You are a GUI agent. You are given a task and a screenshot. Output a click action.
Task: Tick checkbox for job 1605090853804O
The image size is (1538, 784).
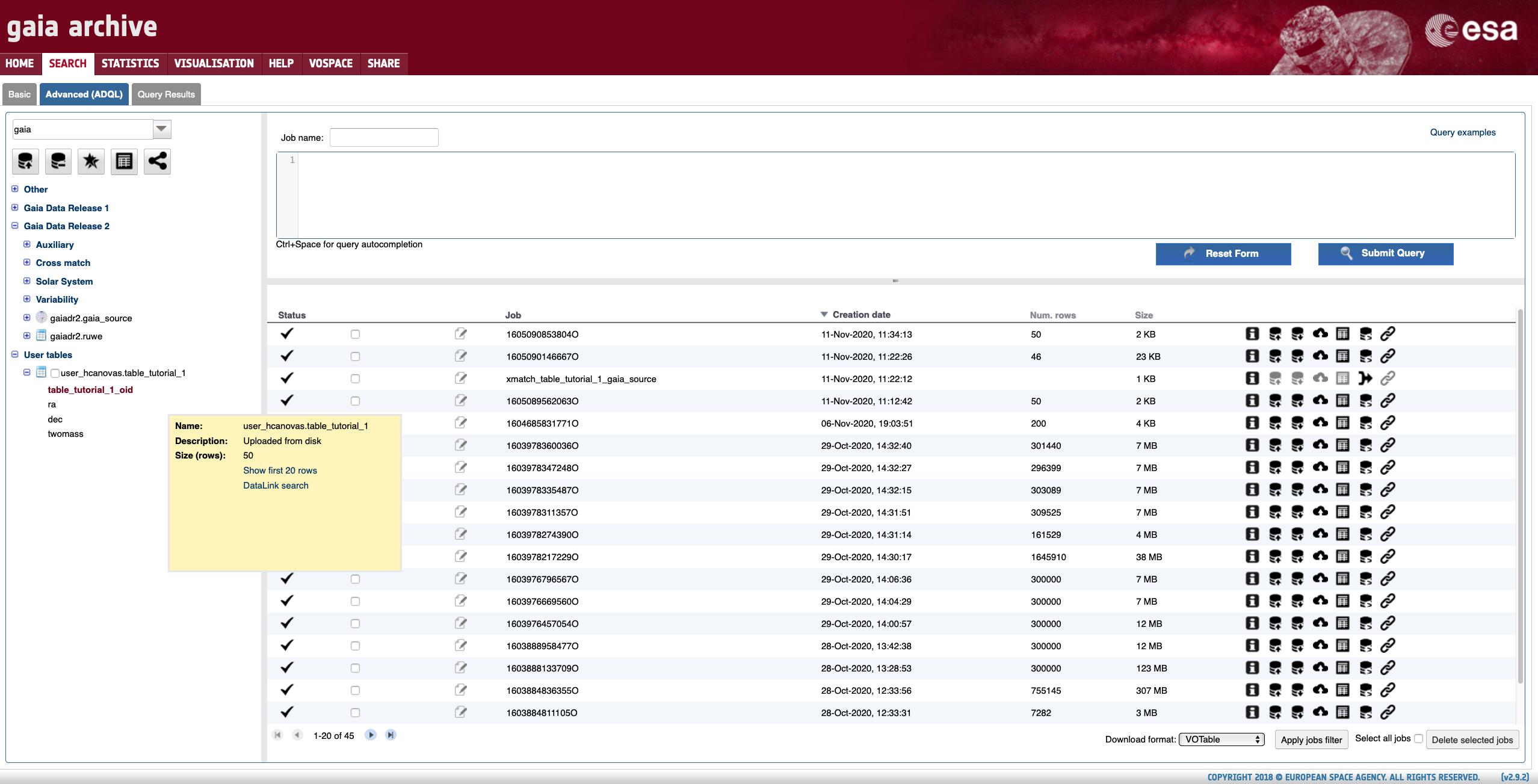[x=355, y=335]
